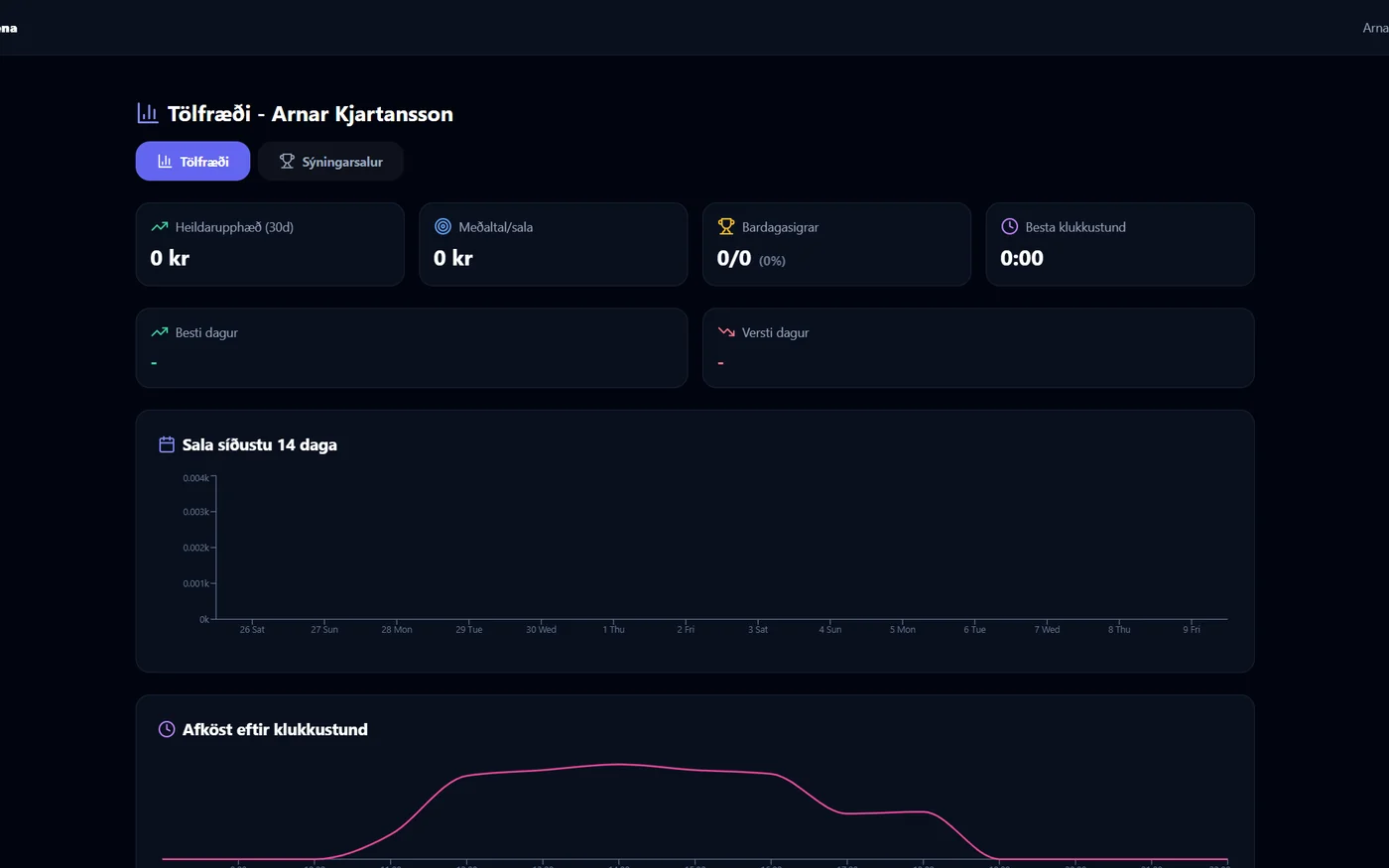
Task: Click the Sala síðustu 14 daga heading
Action: (260, 444)
